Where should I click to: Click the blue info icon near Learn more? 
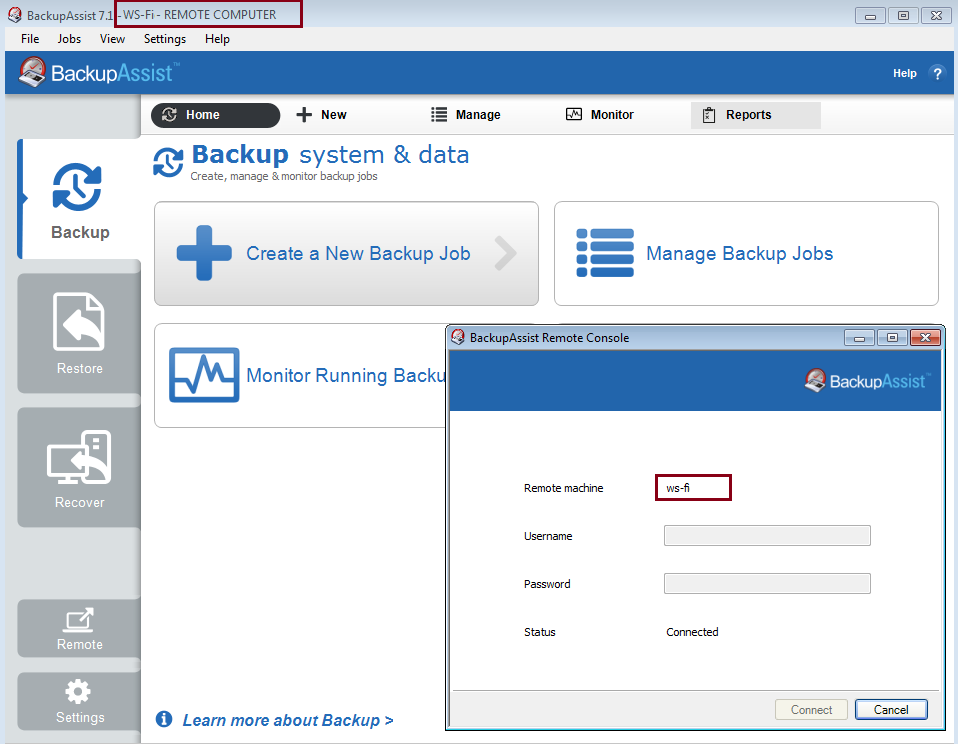(164, 719)
